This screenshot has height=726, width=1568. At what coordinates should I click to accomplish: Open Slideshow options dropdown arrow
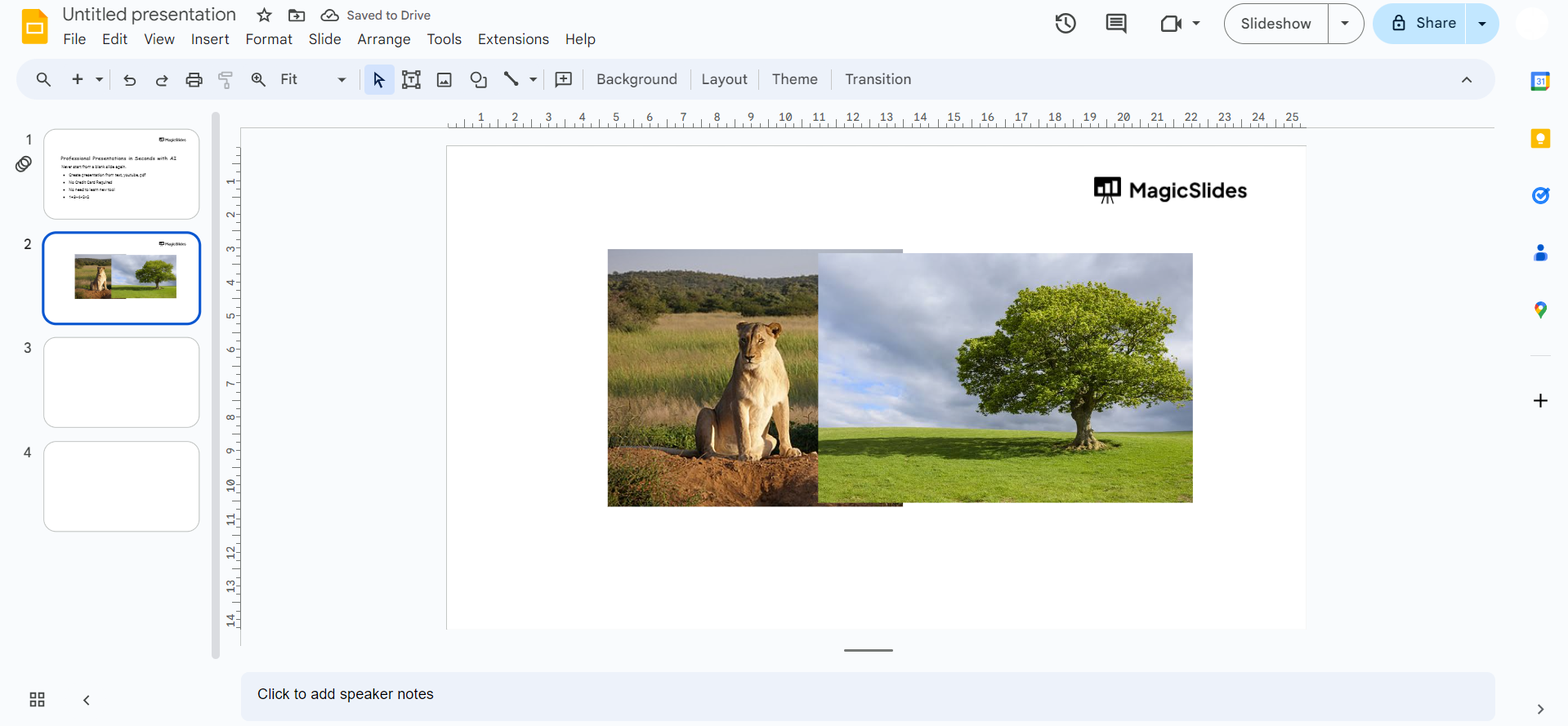[x=1345, y=24]
